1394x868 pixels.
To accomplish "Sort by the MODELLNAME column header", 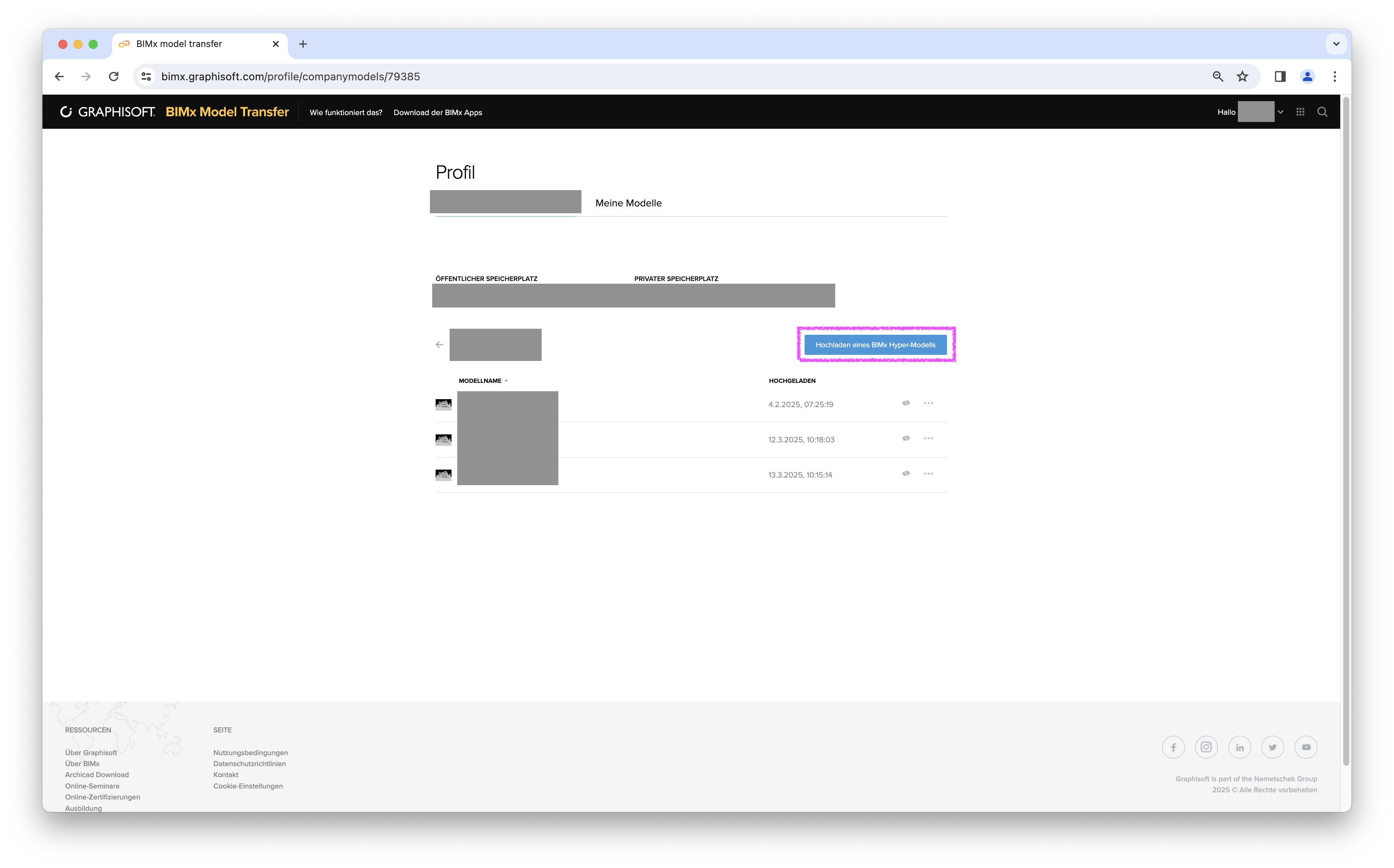I will point(480,381).
